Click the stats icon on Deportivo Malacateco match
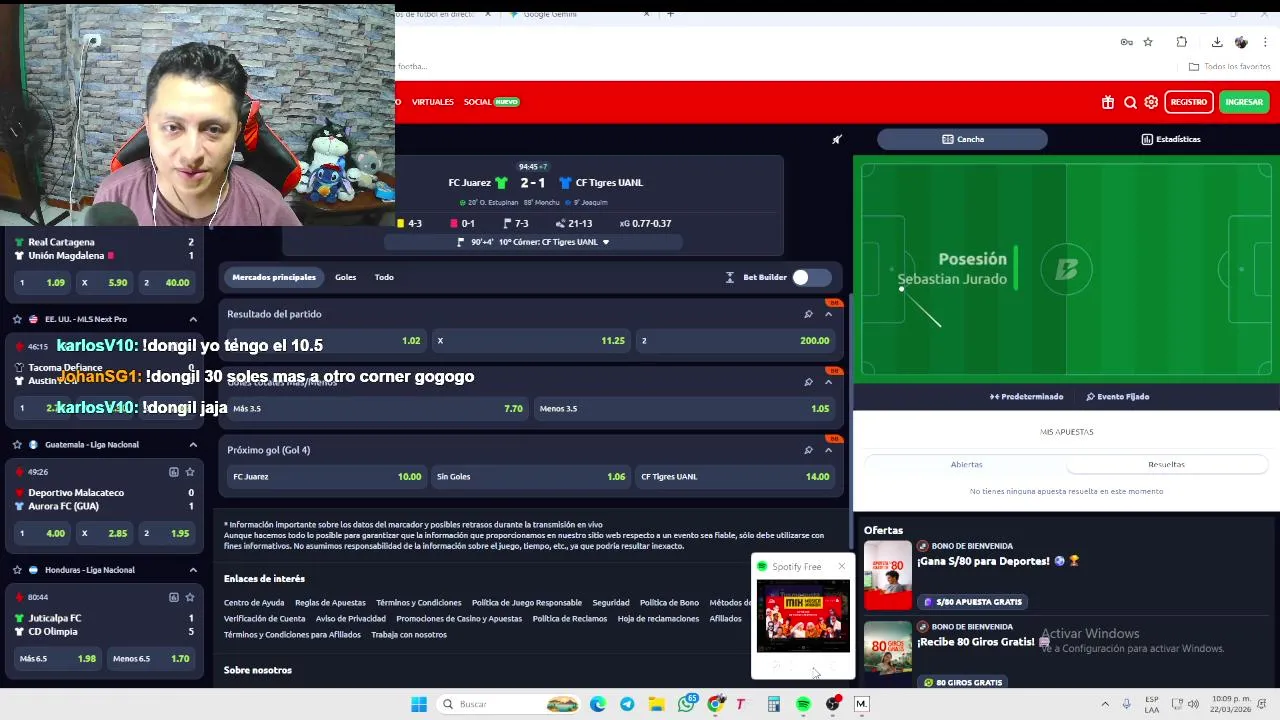This screenshot has height=720, width=1280. click(x=173, y=472)
